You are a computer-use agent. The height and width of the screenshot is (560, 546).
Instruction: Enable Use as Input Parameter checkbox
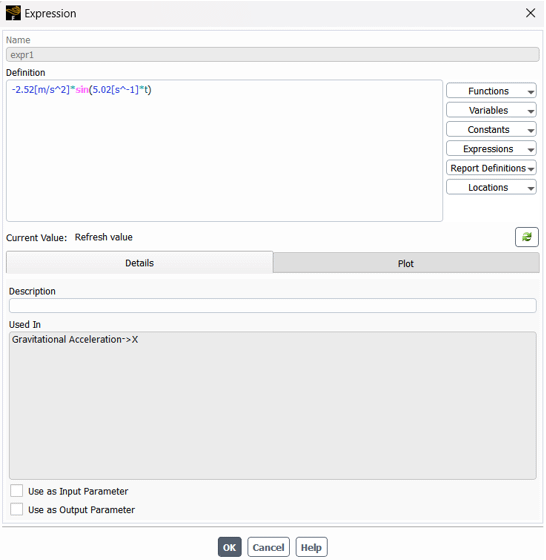pyautogui.click(x=16, y=491)
